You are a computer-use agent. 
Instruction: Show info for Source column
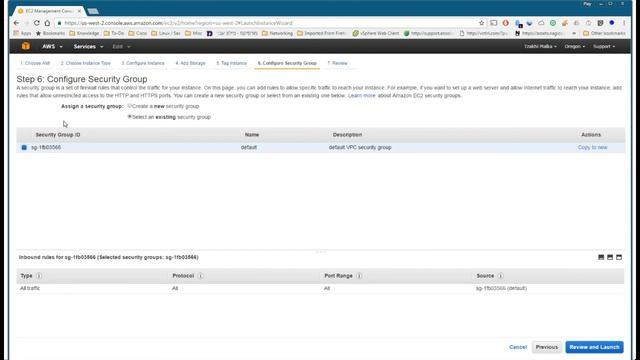(500, 276)
